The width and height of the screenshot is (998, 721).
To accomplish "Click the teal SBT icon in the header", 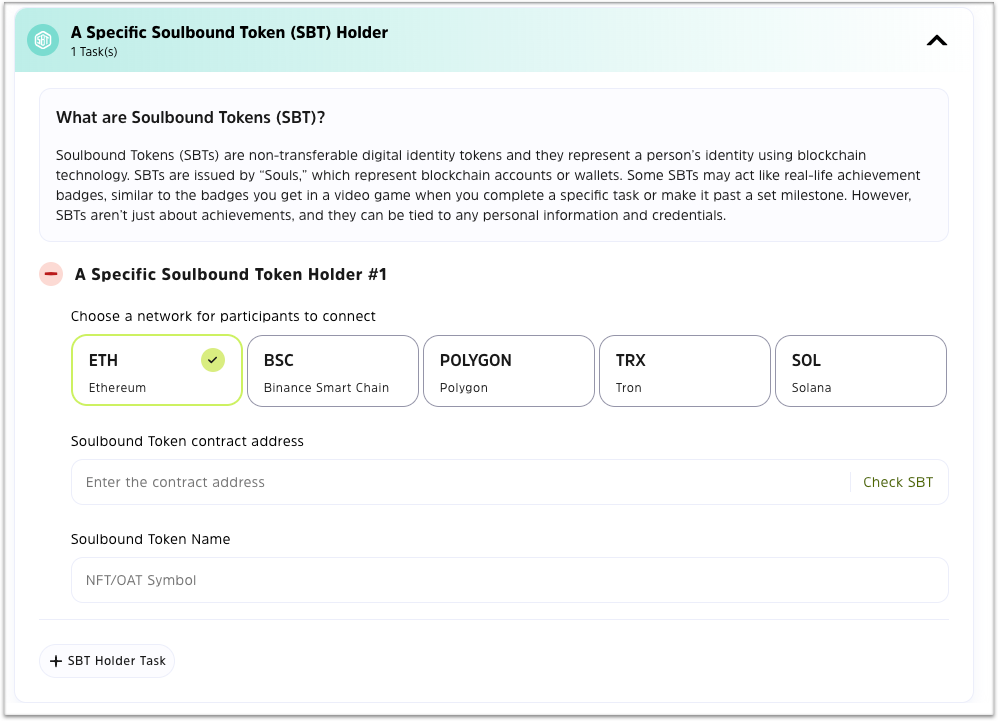I will click(43, 40).
